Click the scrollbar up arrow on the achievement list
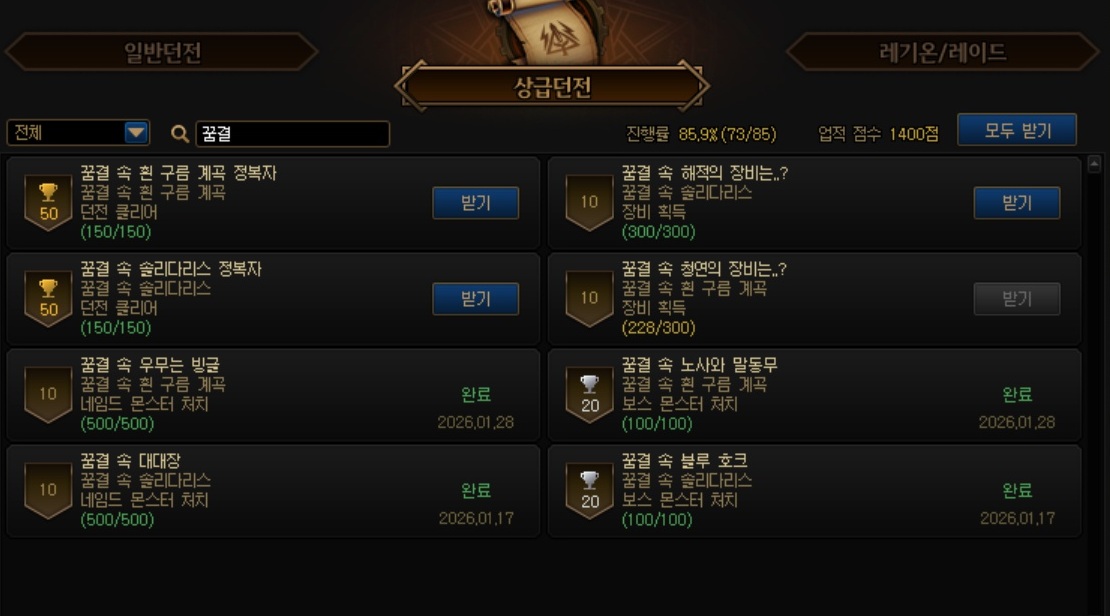Image resolution: width=1110 pixels, height=616 pixels. 1094,164
